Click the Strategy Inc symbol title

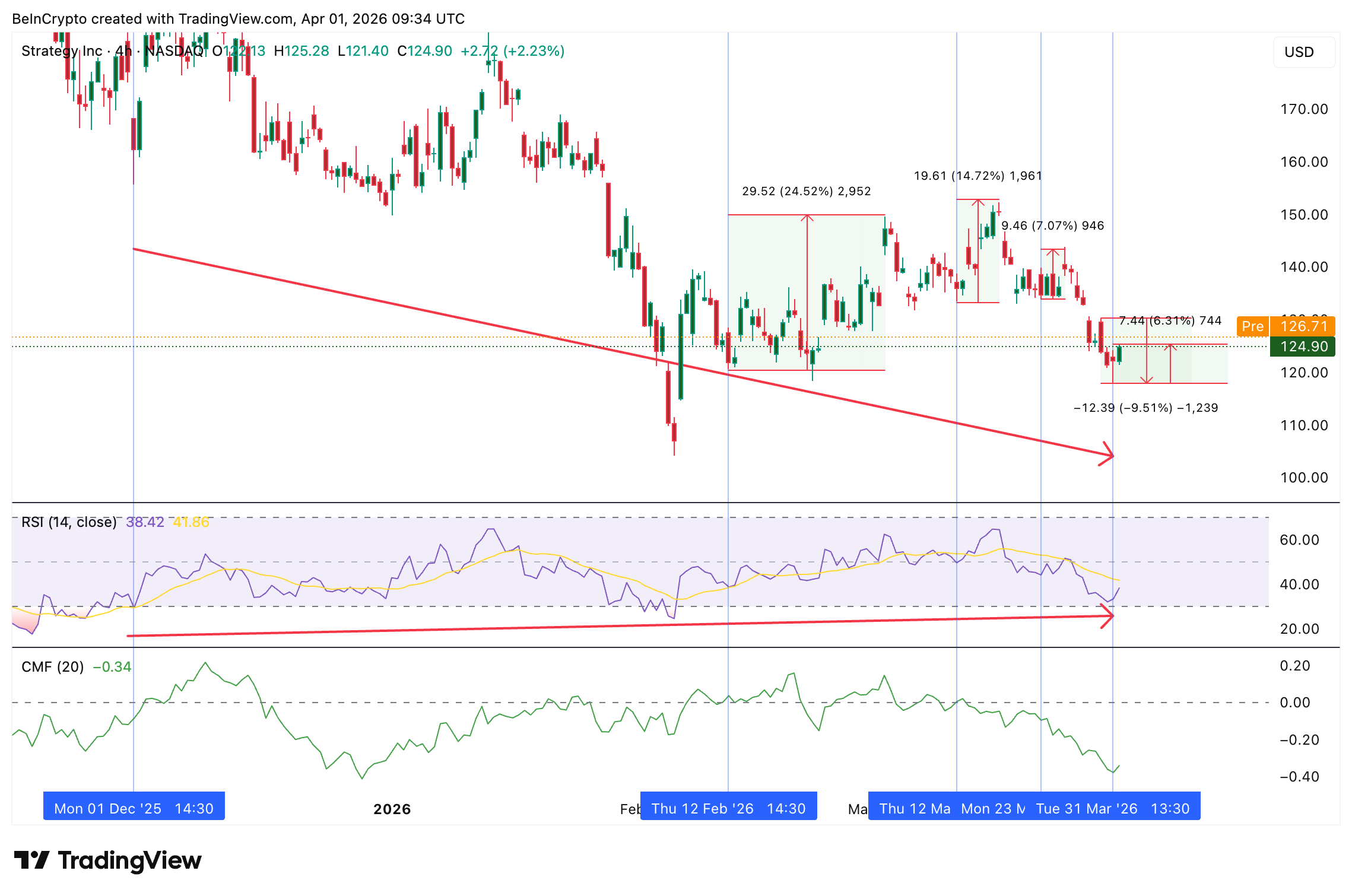pyautogui.click(x=62, y=51)
